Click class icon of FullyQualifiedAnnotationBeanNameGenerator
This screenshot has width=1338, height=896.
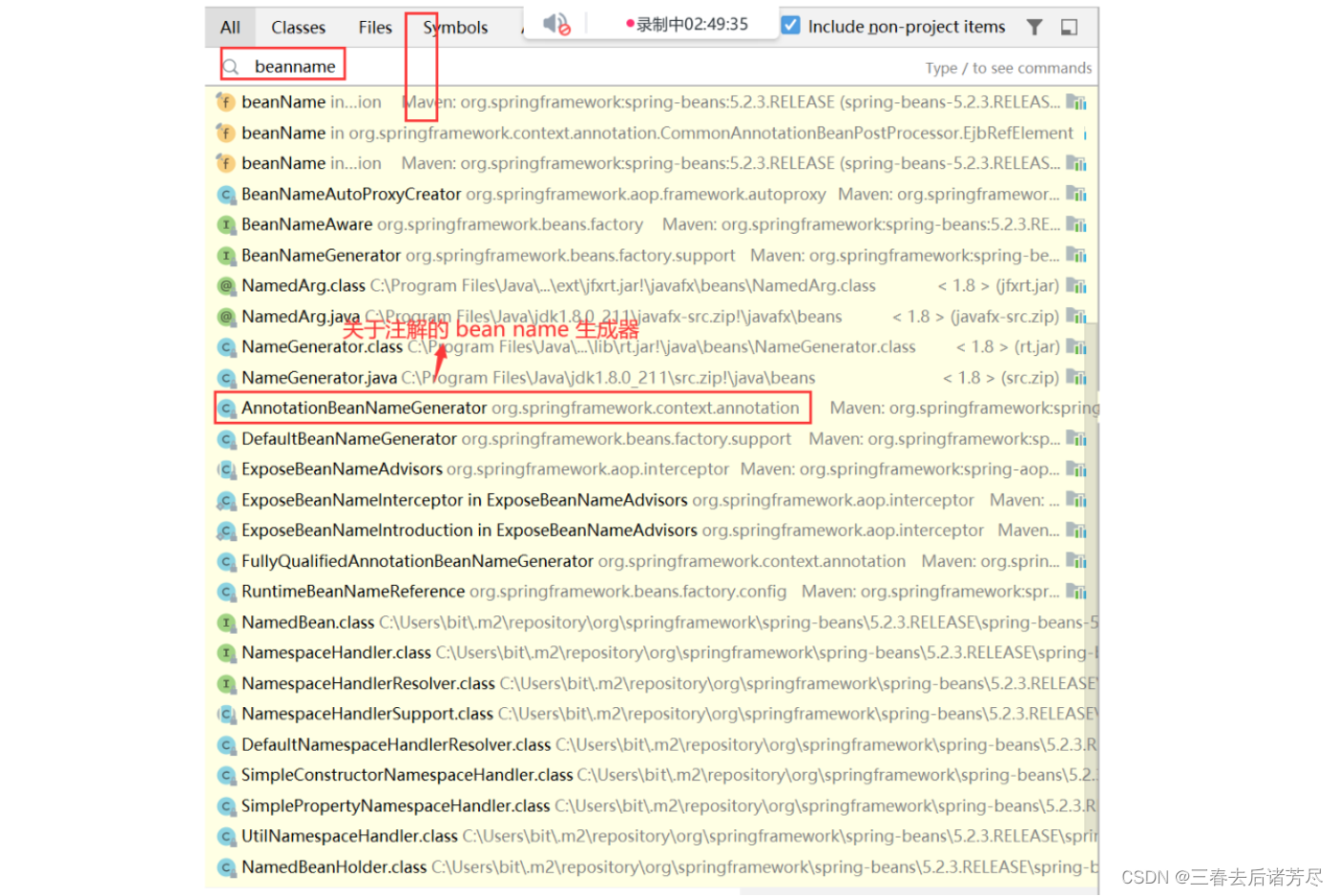click(226, 562)
